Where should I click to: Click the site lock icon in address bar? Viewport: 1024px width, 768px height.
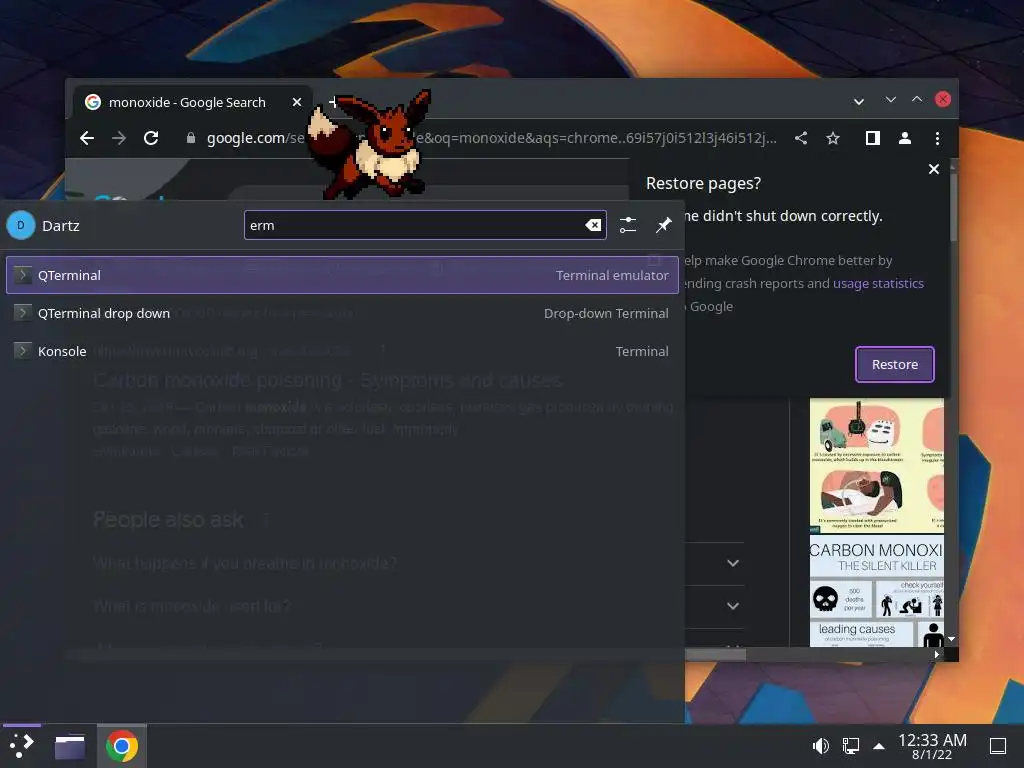coord(190,138)
